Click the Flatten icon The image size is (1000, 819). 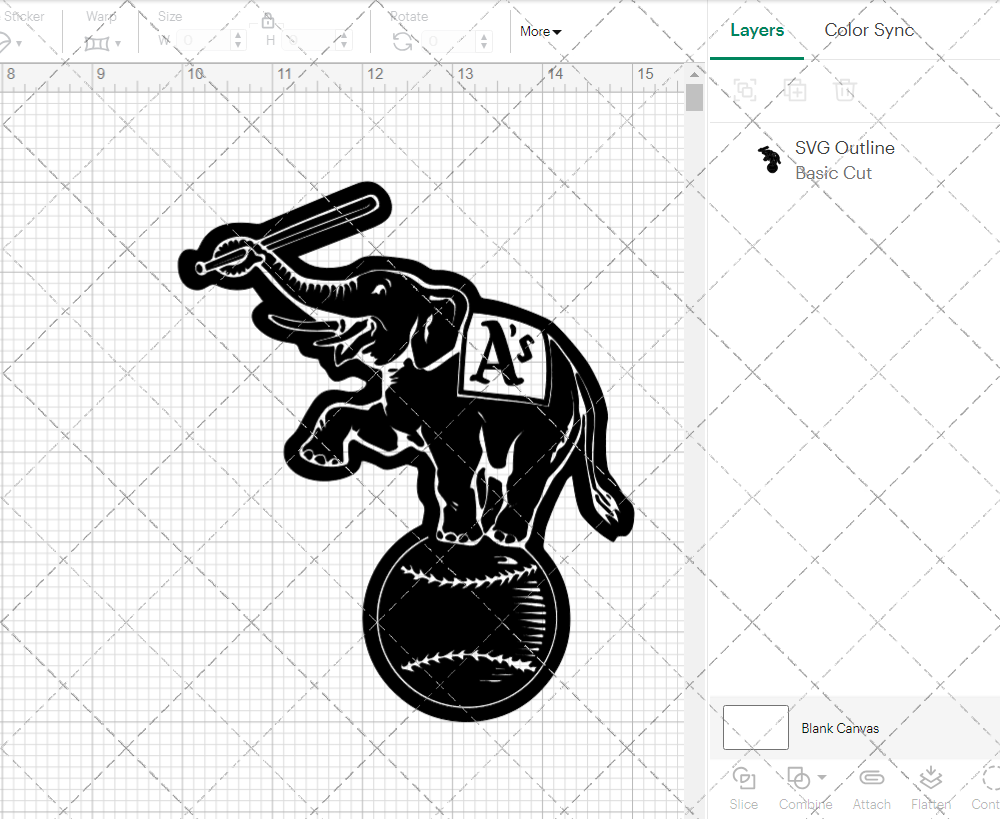pos(930,778)
